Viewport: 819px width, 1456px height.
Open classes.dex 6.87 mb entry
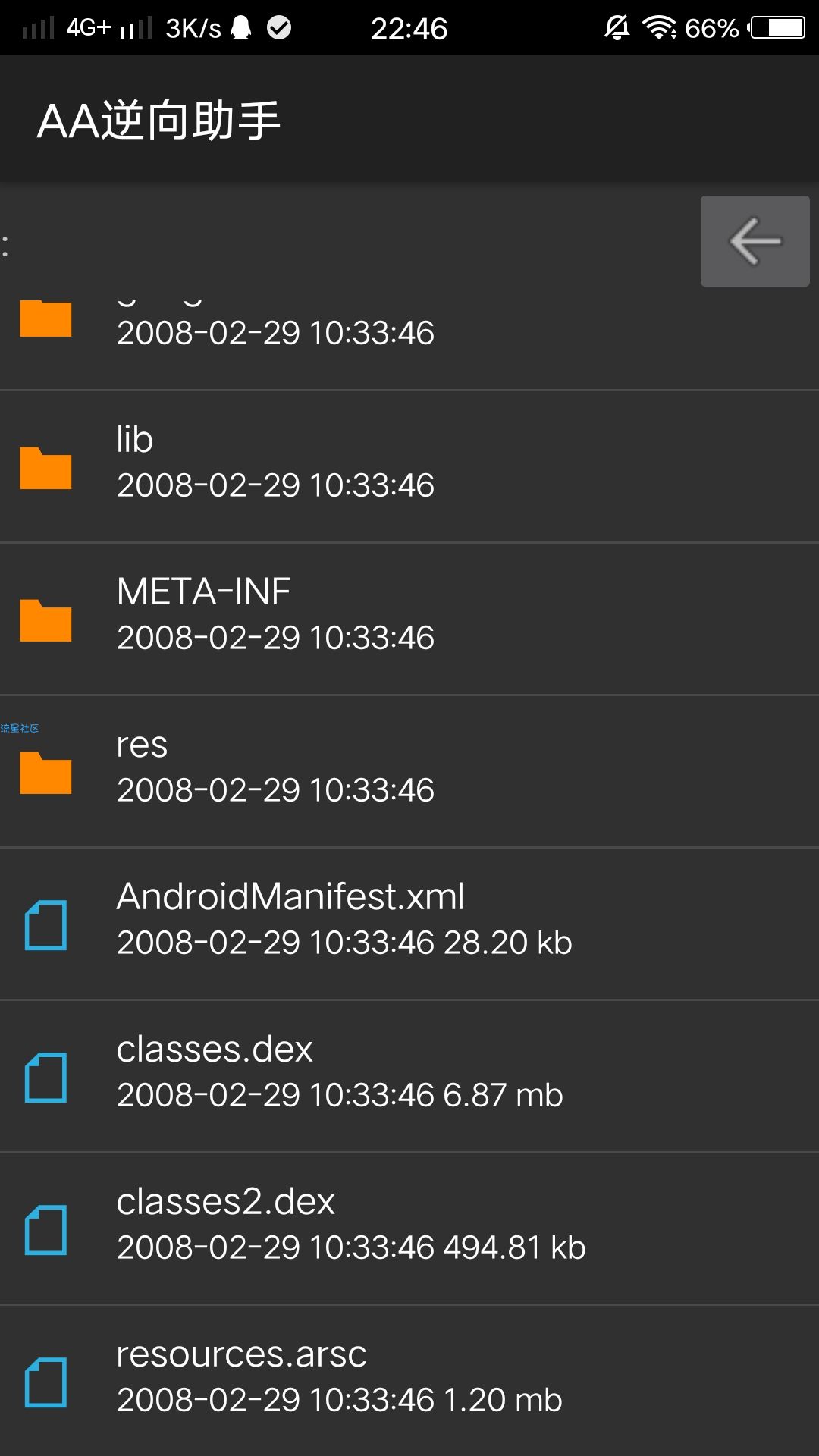pyautogui.click(x=409, y=1076)
